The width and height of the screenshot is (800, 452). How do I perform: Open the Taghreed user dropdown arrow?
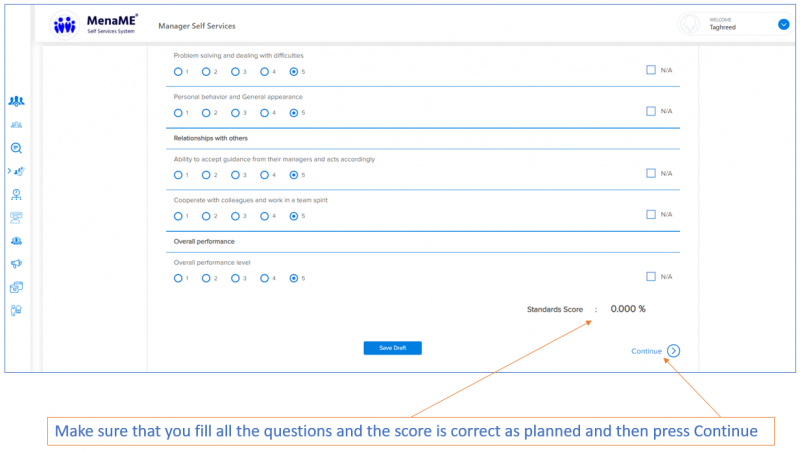pos(783,24)
